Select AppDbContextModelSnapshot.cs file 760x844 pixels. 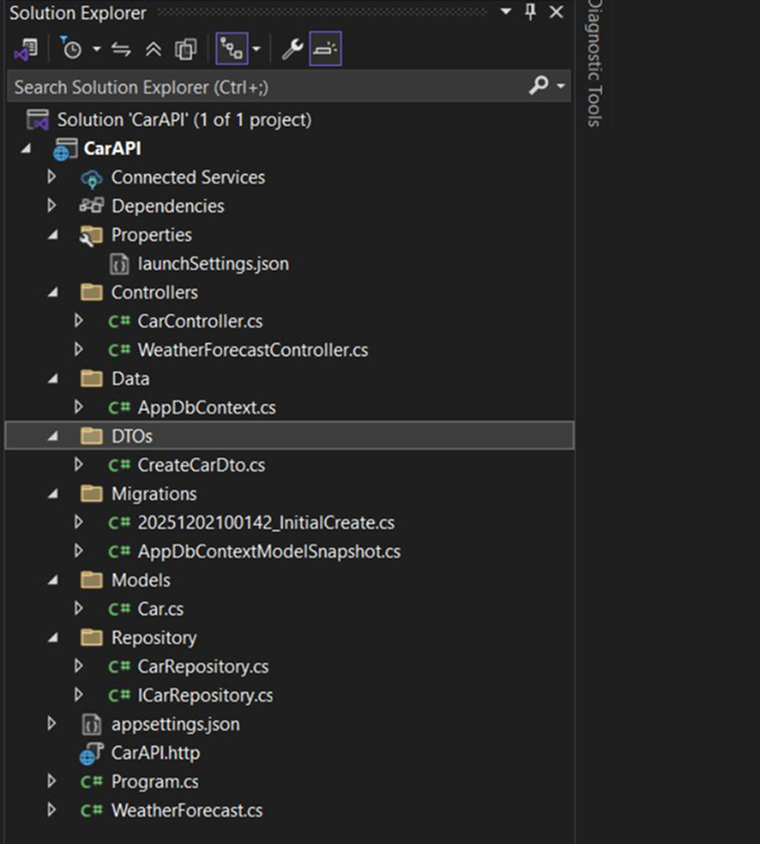coord(269,551)
